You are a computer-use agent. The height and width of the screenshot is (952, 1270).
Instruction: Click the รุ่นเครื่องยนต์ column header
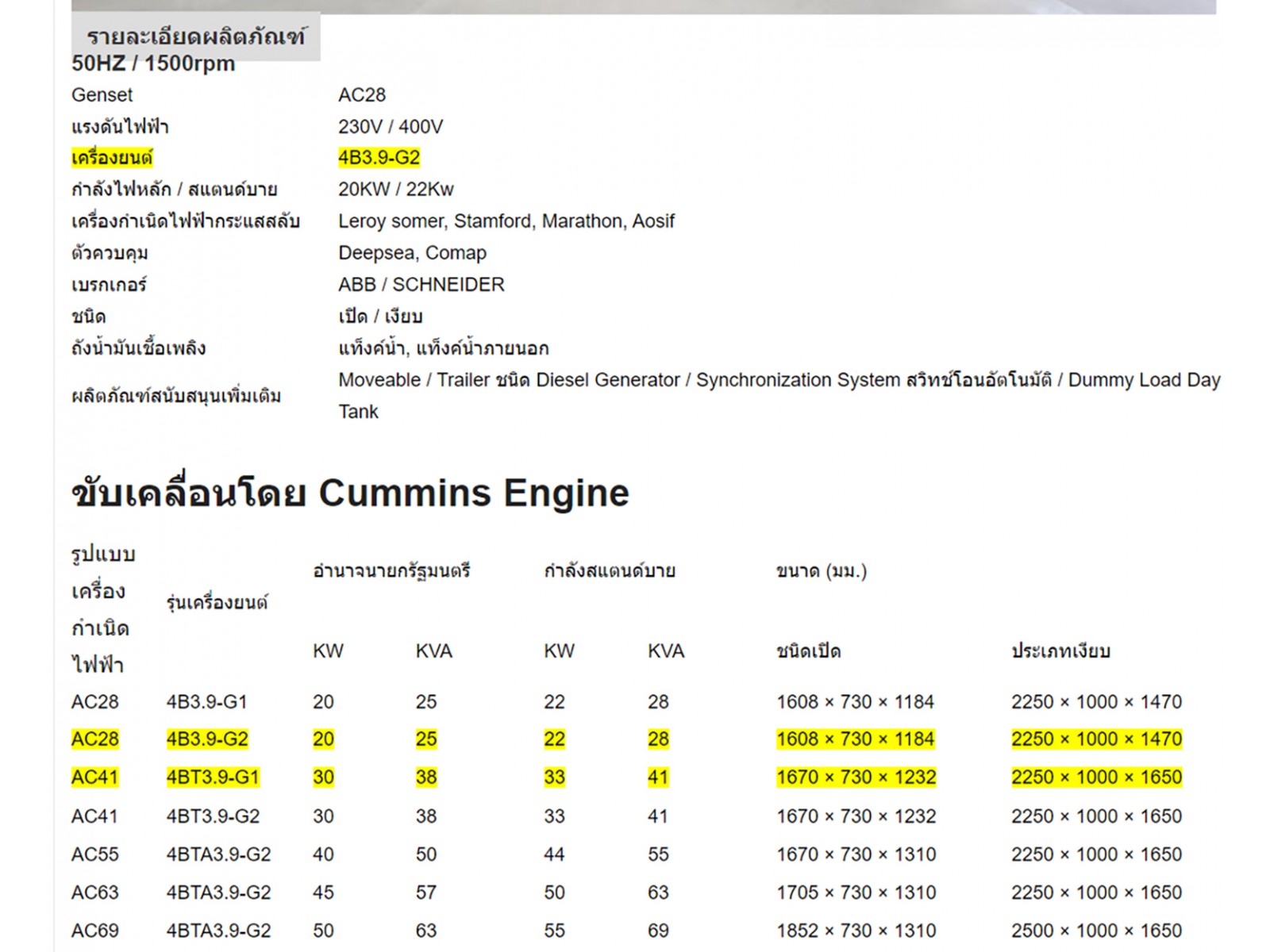click(217, 603)
